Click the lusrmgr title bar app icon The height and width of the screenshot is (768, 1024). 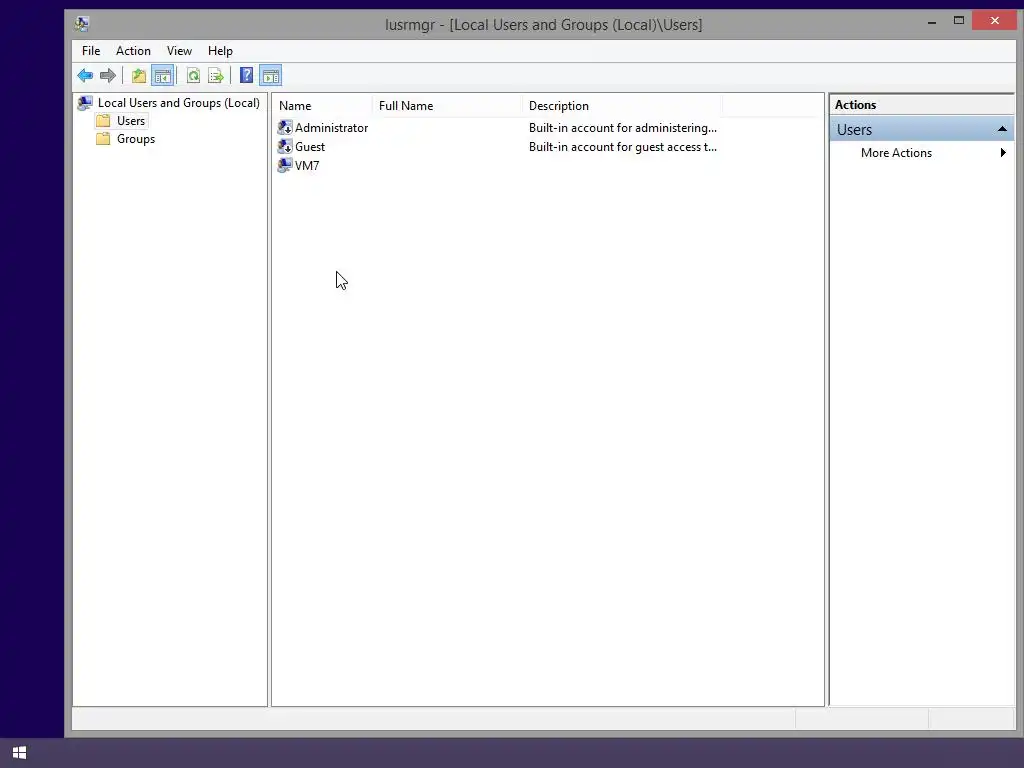[82, 24]
